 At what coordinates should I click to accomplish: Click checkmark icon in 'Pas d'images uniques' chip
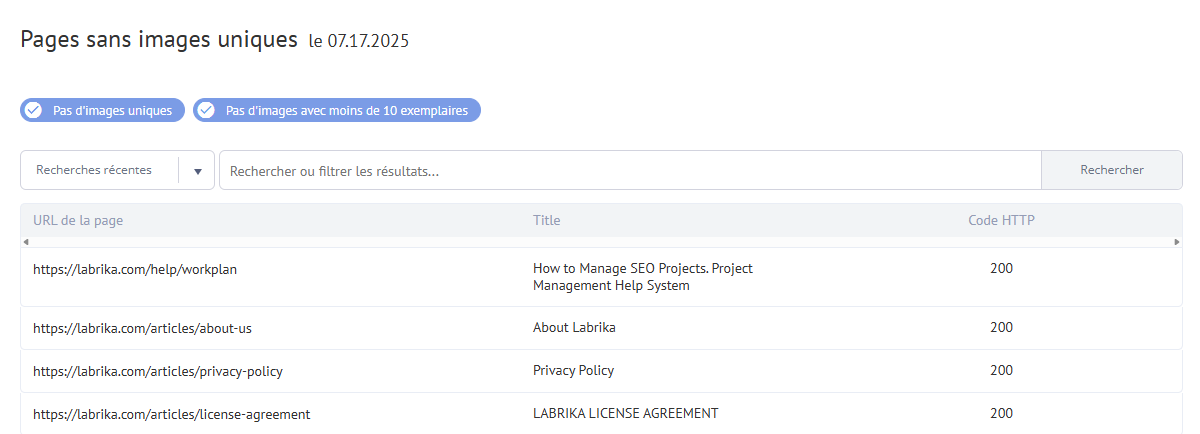coord(33,110)
